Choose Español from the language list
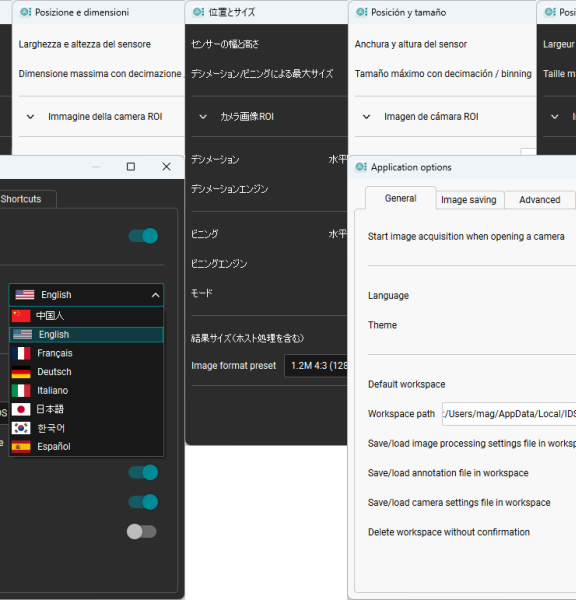576x600 pixels. (86, 447)
